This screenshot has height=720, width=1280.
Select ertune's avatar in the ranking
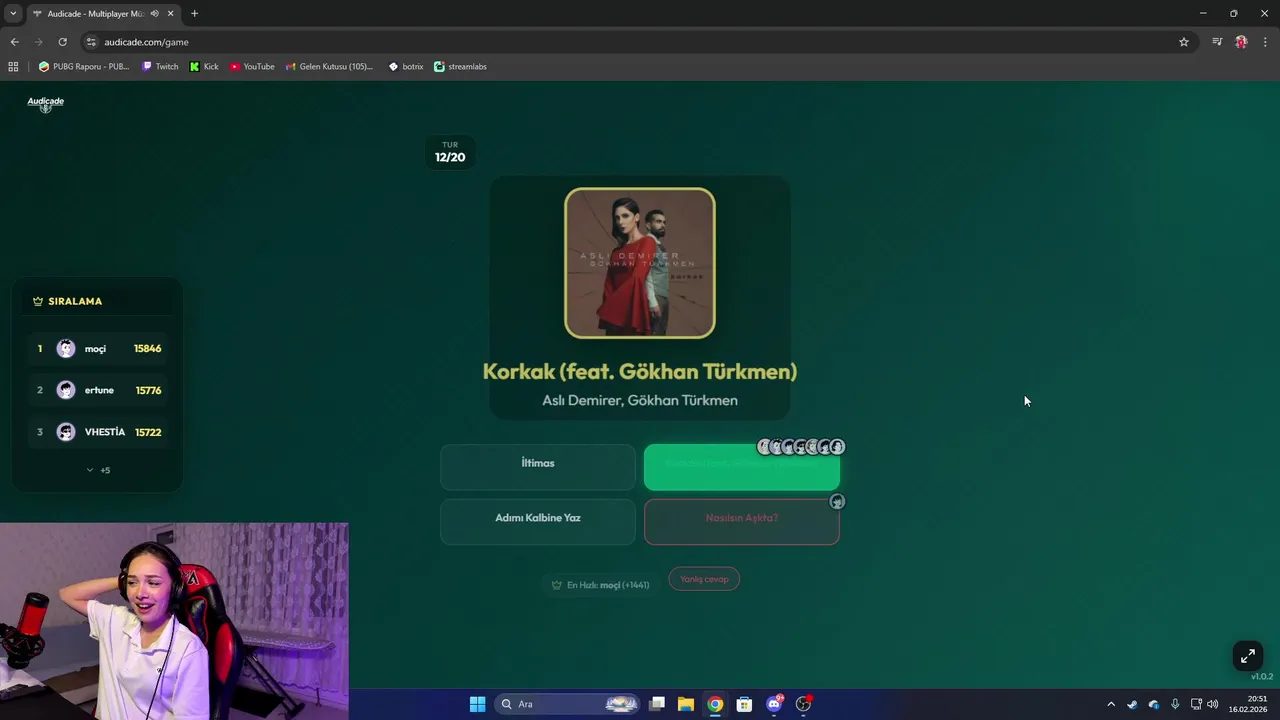click(66, 390)
